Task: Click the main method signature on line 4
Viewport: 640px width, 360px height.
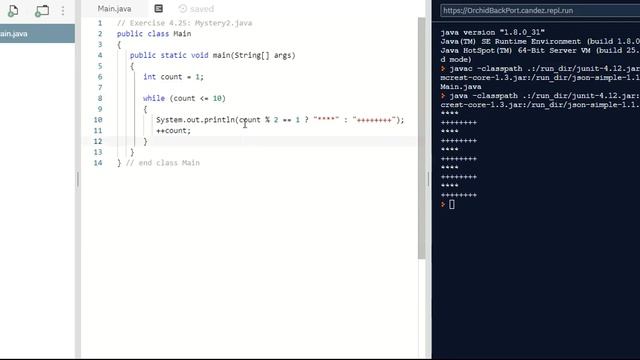Action: (x=213, y=55)
